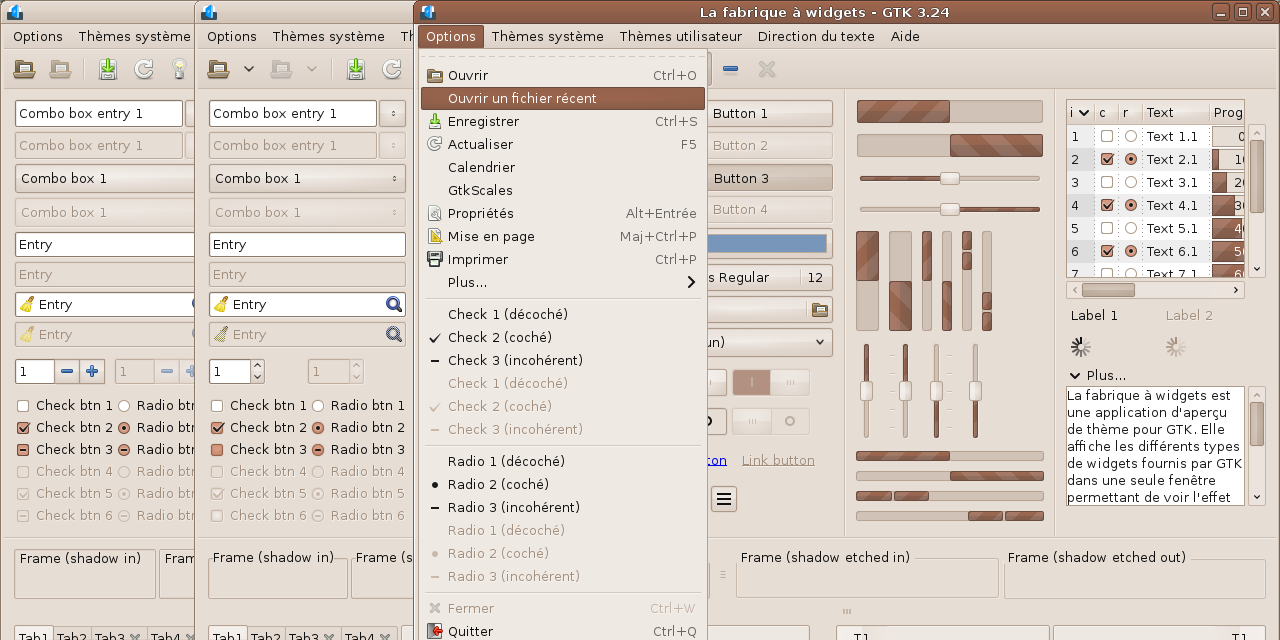Click the plus stepper in the leftmost window
The width and height of the screenshot is (1280, 640).
tap(93, 371)
